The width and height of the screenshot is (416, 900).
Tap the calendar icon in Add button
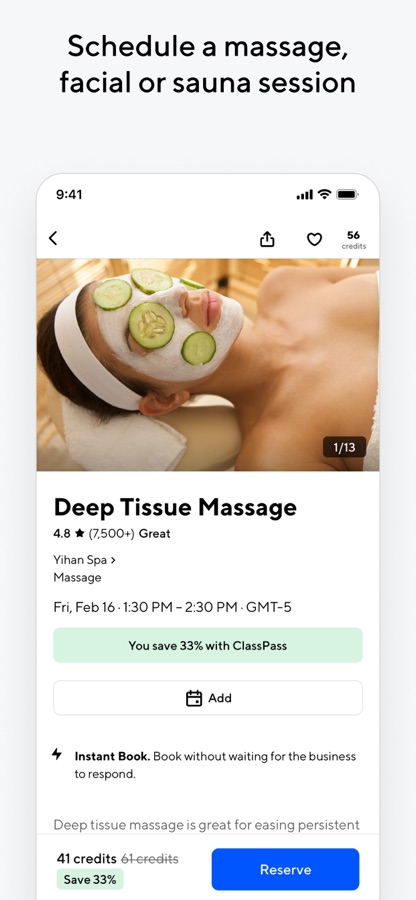pos(194,698)
